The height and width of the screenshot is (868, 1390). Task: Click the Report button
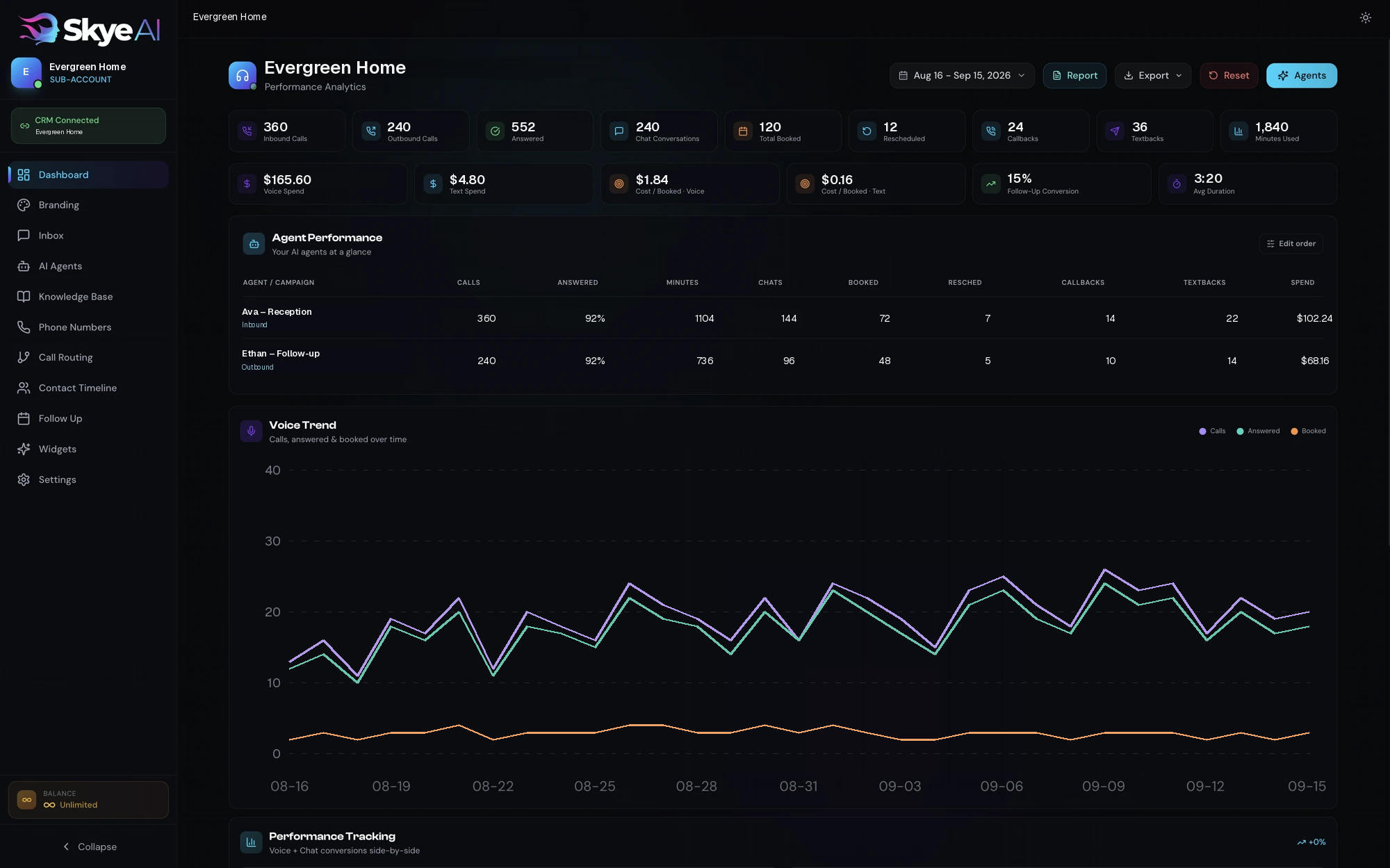(1074, 75)
